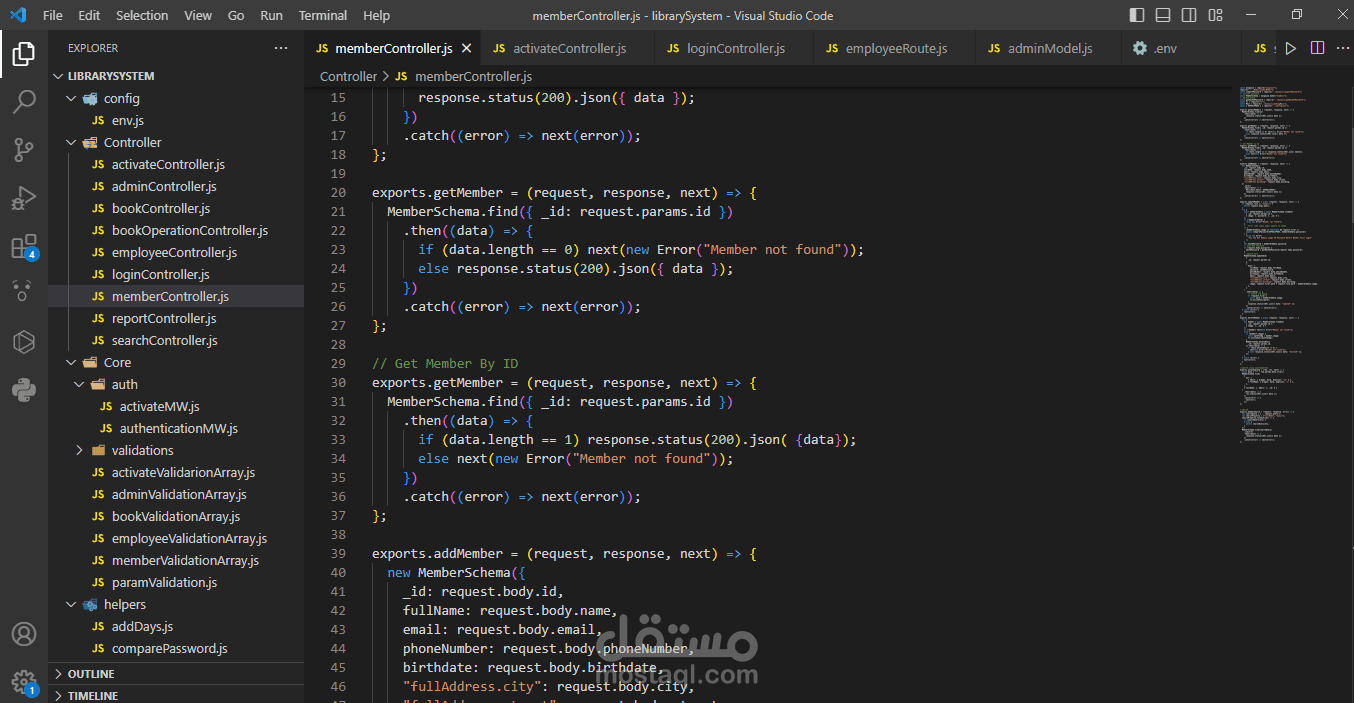Split the editor to the right
The height and width of the screenshot is (703, 1354).
click(x=1317, y=48)
